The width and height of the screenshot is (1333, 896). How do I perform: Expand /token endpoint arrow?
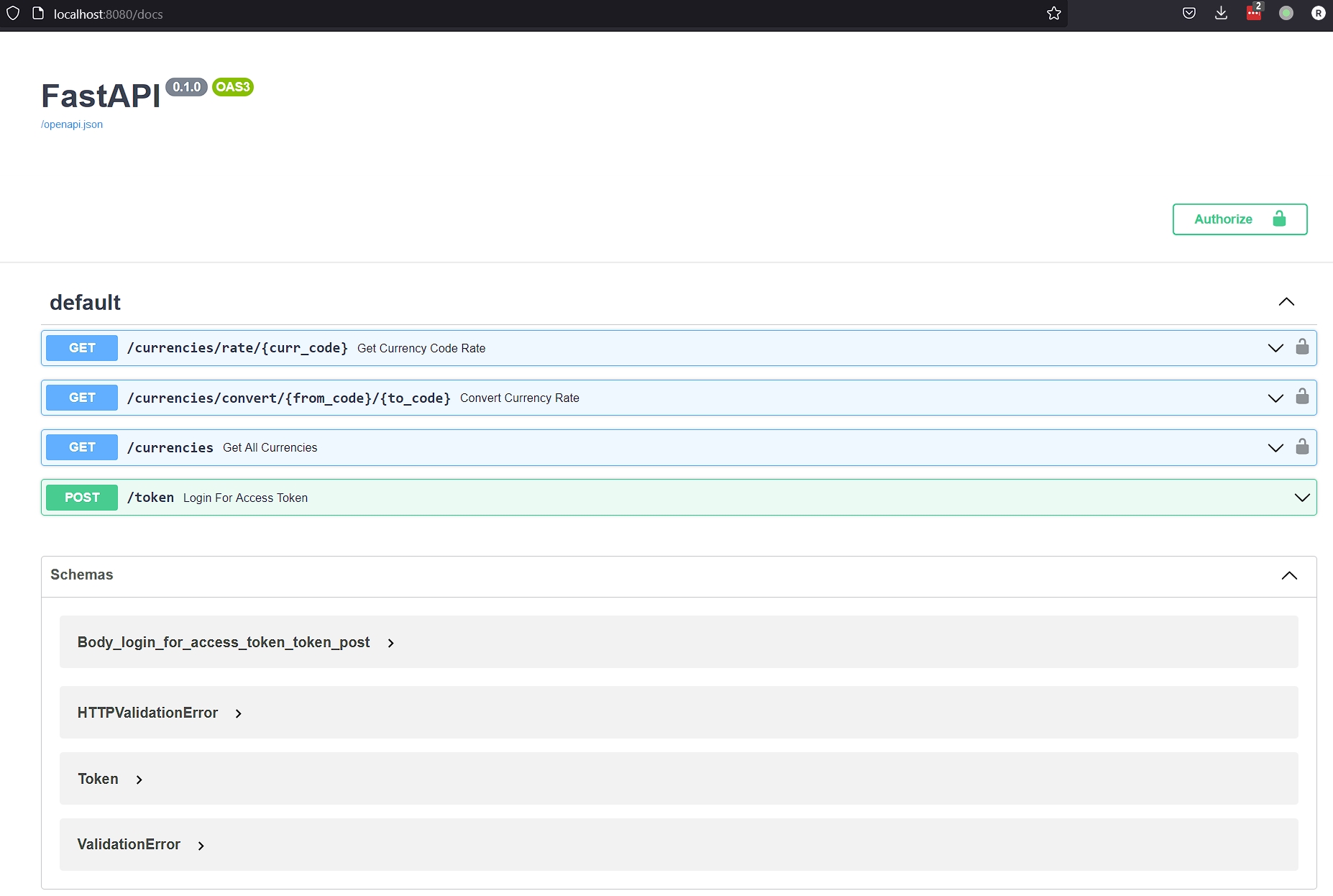[1302, 498]
